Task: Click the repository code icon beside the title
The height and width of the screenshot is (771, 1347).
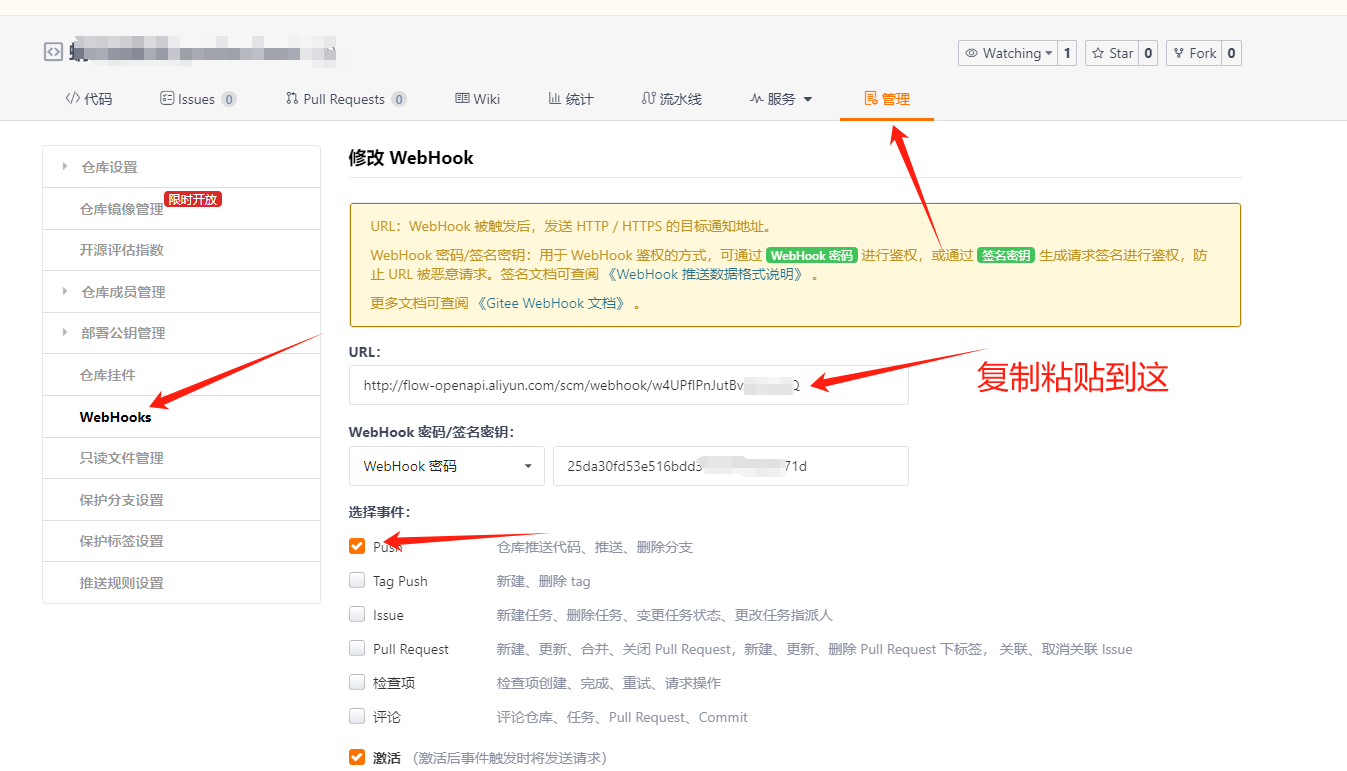Action: click(53, 52)
